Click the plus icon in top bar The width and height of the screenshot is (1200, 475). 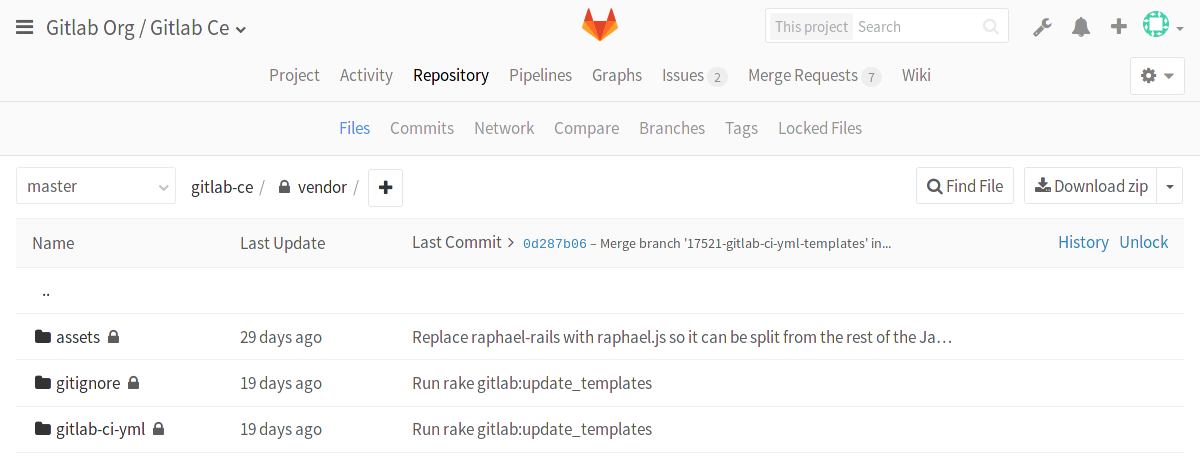pos(1119,27)
